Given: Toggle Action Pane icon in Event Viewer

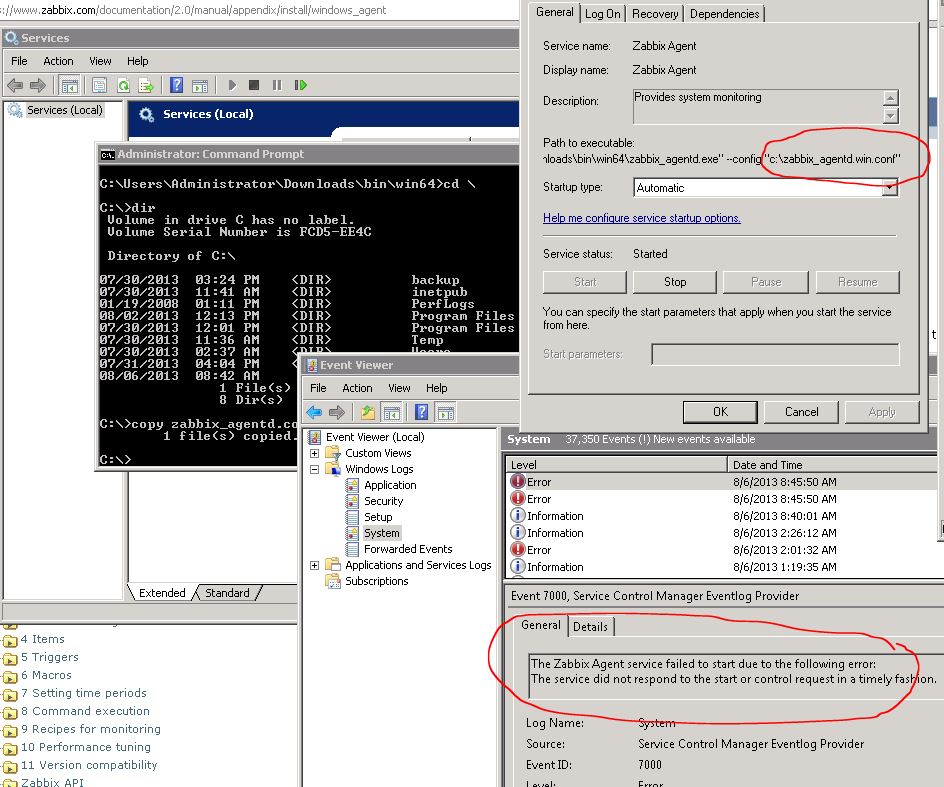Looking at the screenshot, I should [446, 412].
